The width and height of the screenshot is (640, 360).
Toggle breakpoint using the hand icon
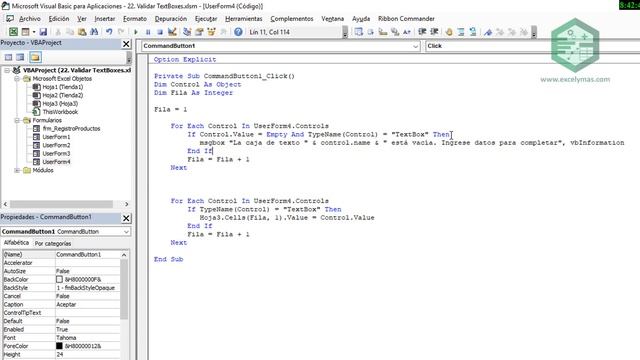pyautogui.click(x=449, y=32)
